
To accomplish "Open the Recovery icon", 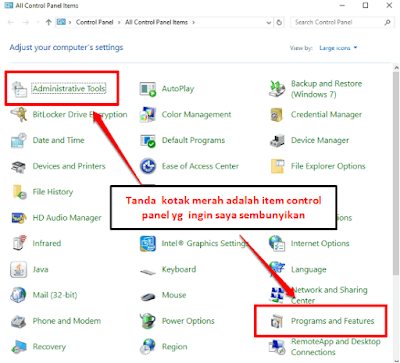I will pos(19,347).
